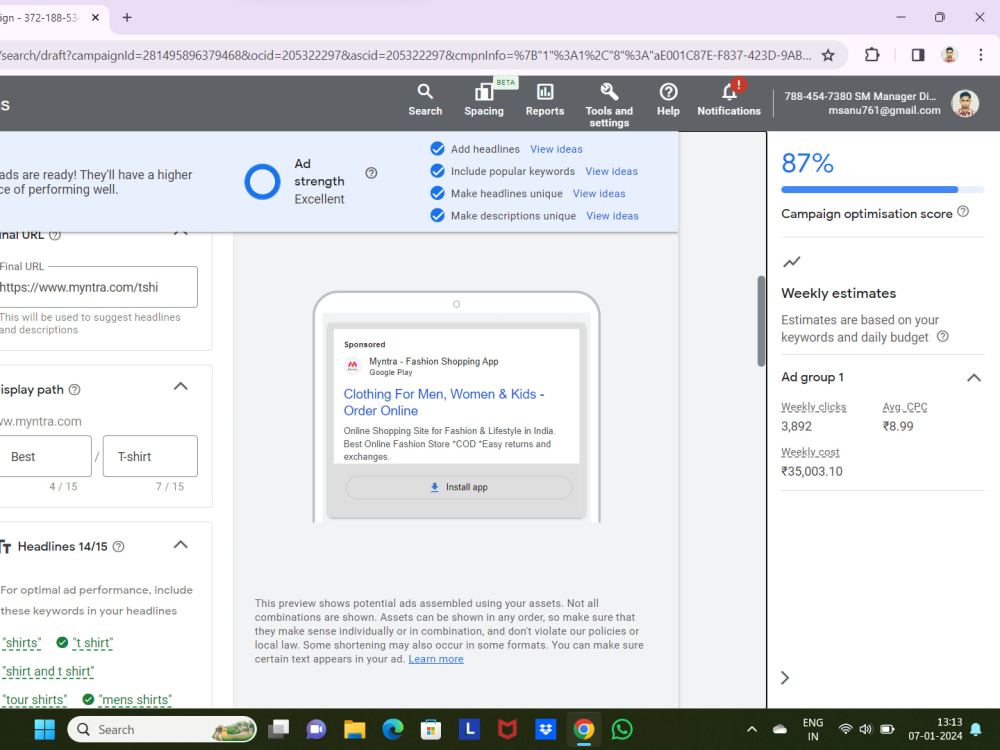Collapse the Headlines 14/15 section
This screenshot has height=750, width=1000.
(x=181, y=545)
